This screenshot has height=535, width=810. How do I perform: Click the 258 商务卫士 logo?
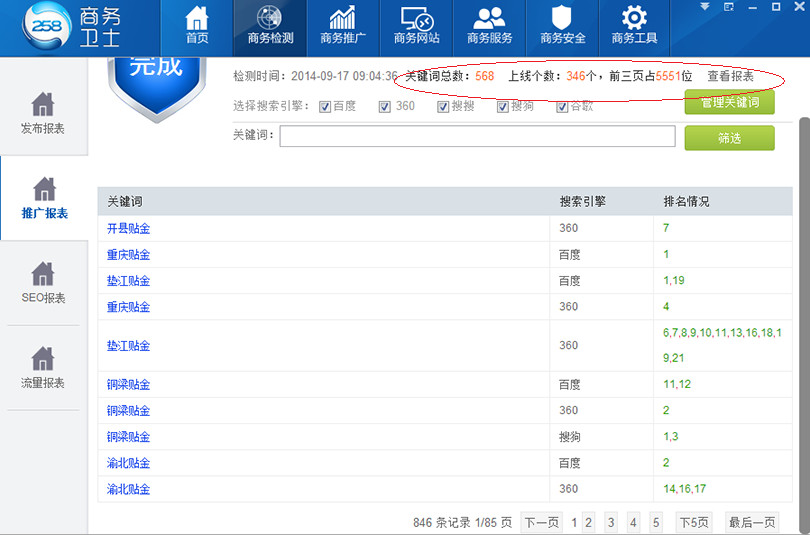[72, 27]
